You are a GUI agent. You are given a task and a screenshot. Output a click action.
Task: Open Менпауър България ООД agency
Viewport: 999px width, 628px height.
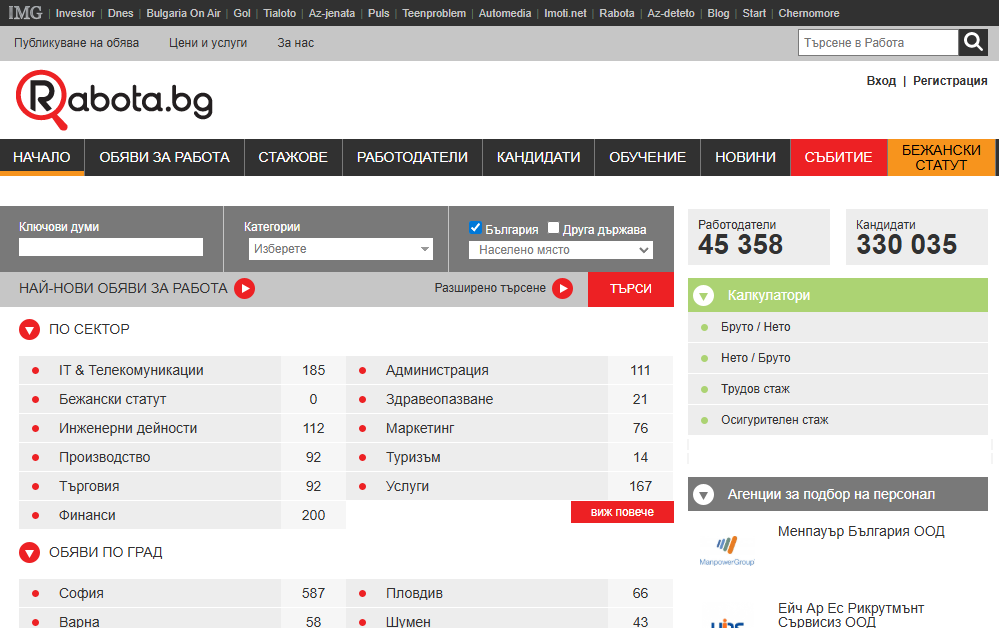(x=861, y=531)
